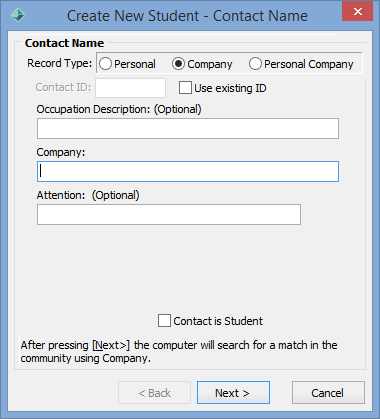Click the application icon in title bar
Viewport: 380px width, 419px height.
[x=18, y=15]
